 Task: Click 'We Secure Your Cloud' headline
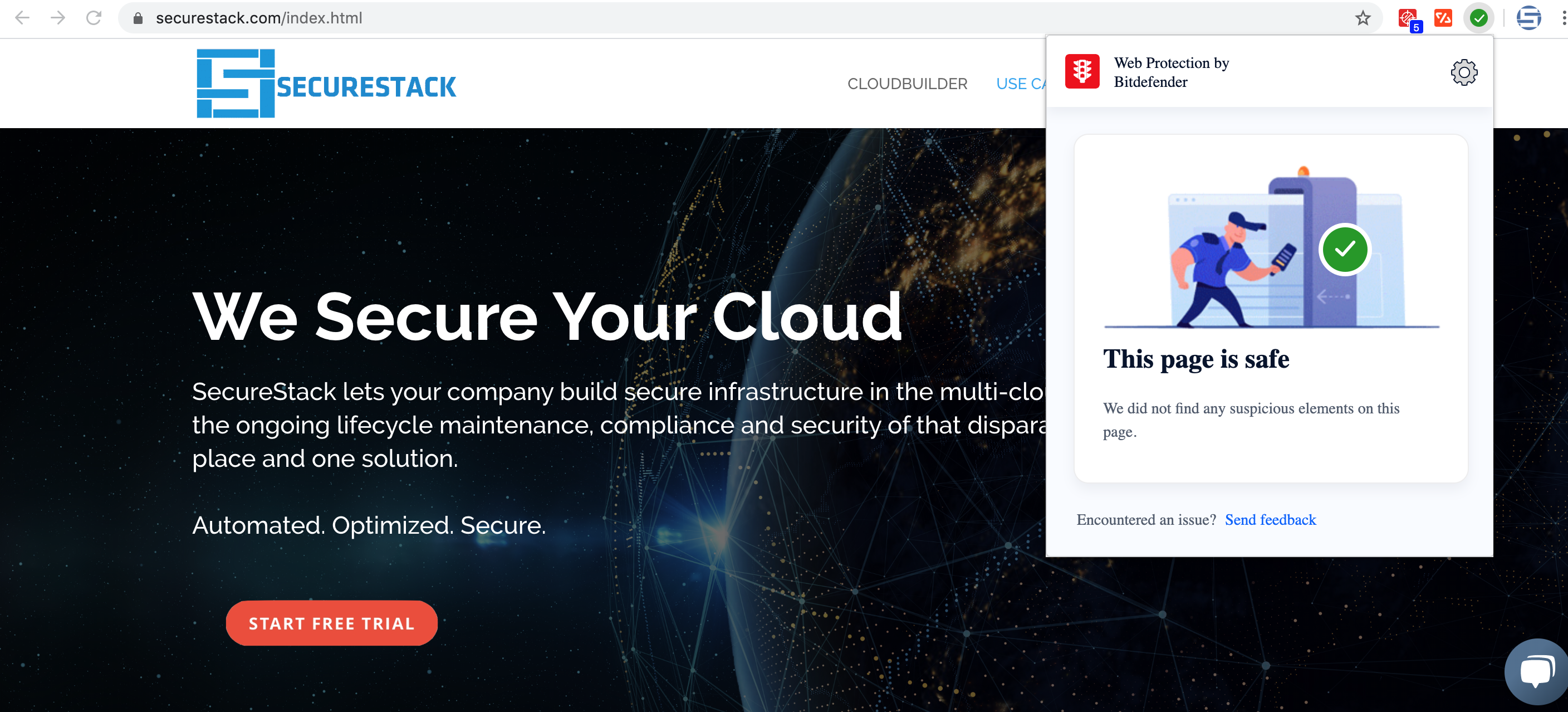pos(547,316)
